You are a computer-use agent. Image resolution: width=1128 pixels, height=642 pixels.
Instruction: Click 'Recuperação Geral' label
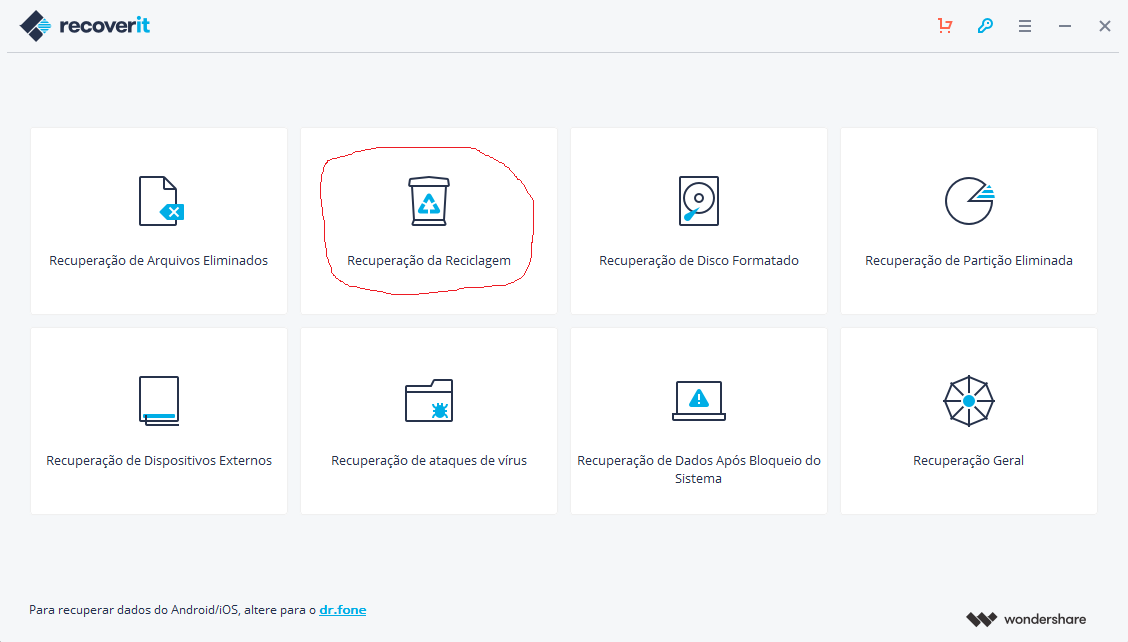click(x=968, y=461)
